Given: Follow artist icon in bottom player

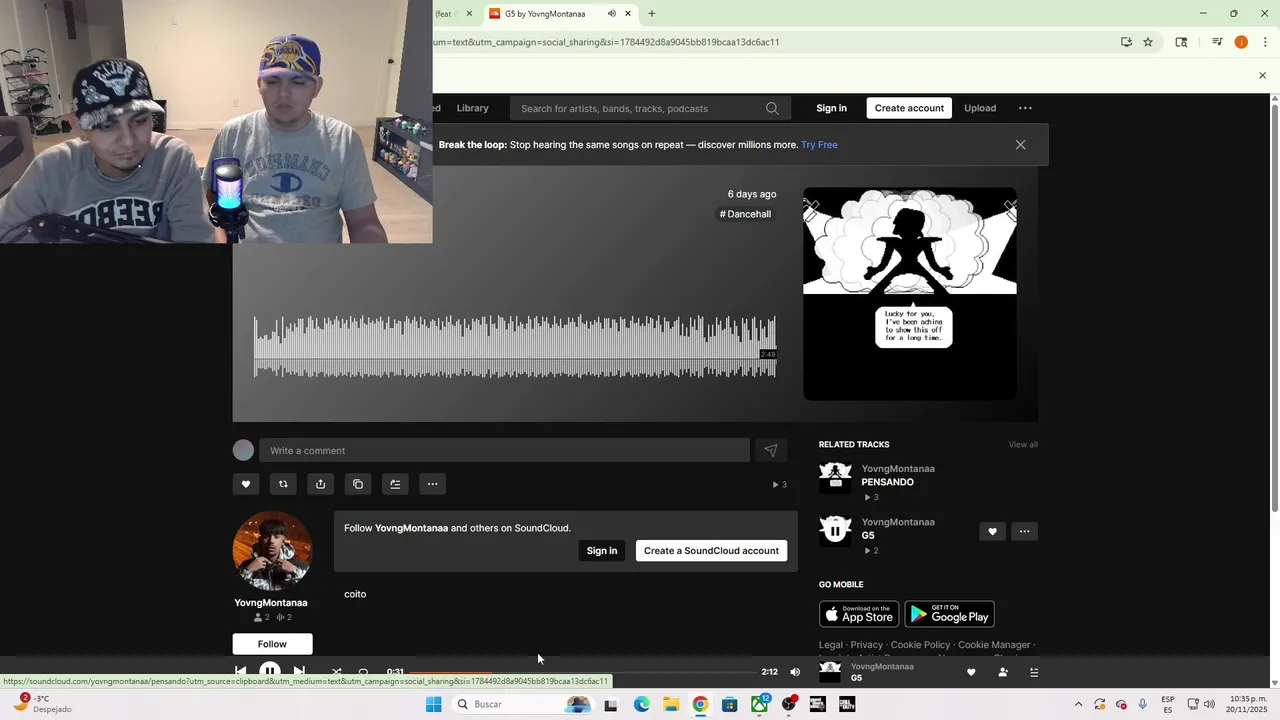Looking at the screenshot, I should pyautogui.click(x=1003, y=672).
